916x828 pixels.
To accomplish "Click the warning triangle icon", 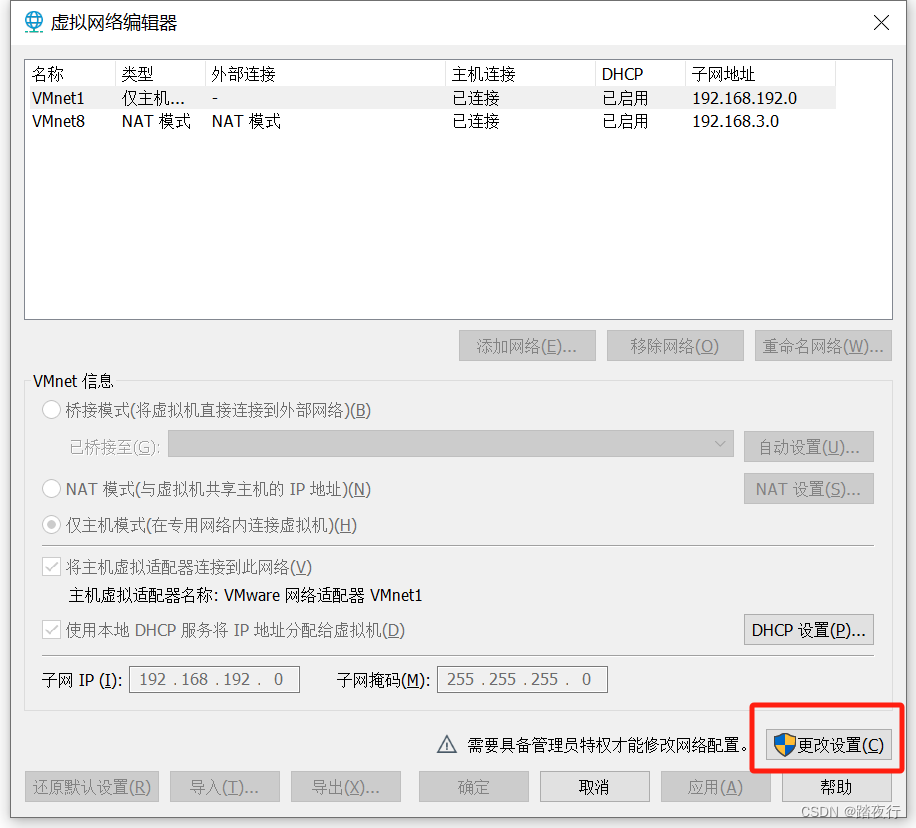I will click(x=447, y=744).
